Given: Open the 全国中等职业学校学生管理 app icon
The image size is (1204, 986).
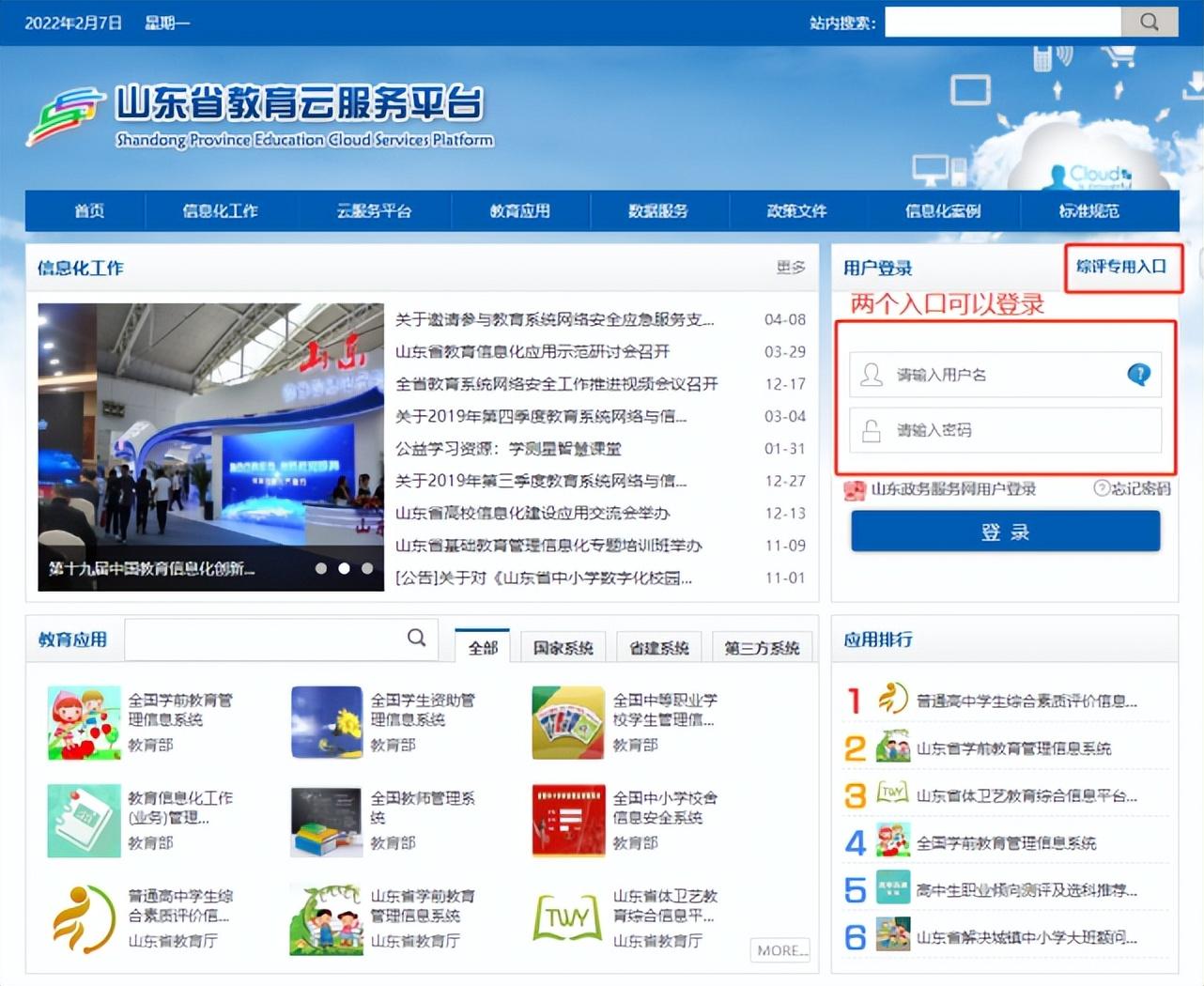Looking at the screenshot, I should point(568,722).
